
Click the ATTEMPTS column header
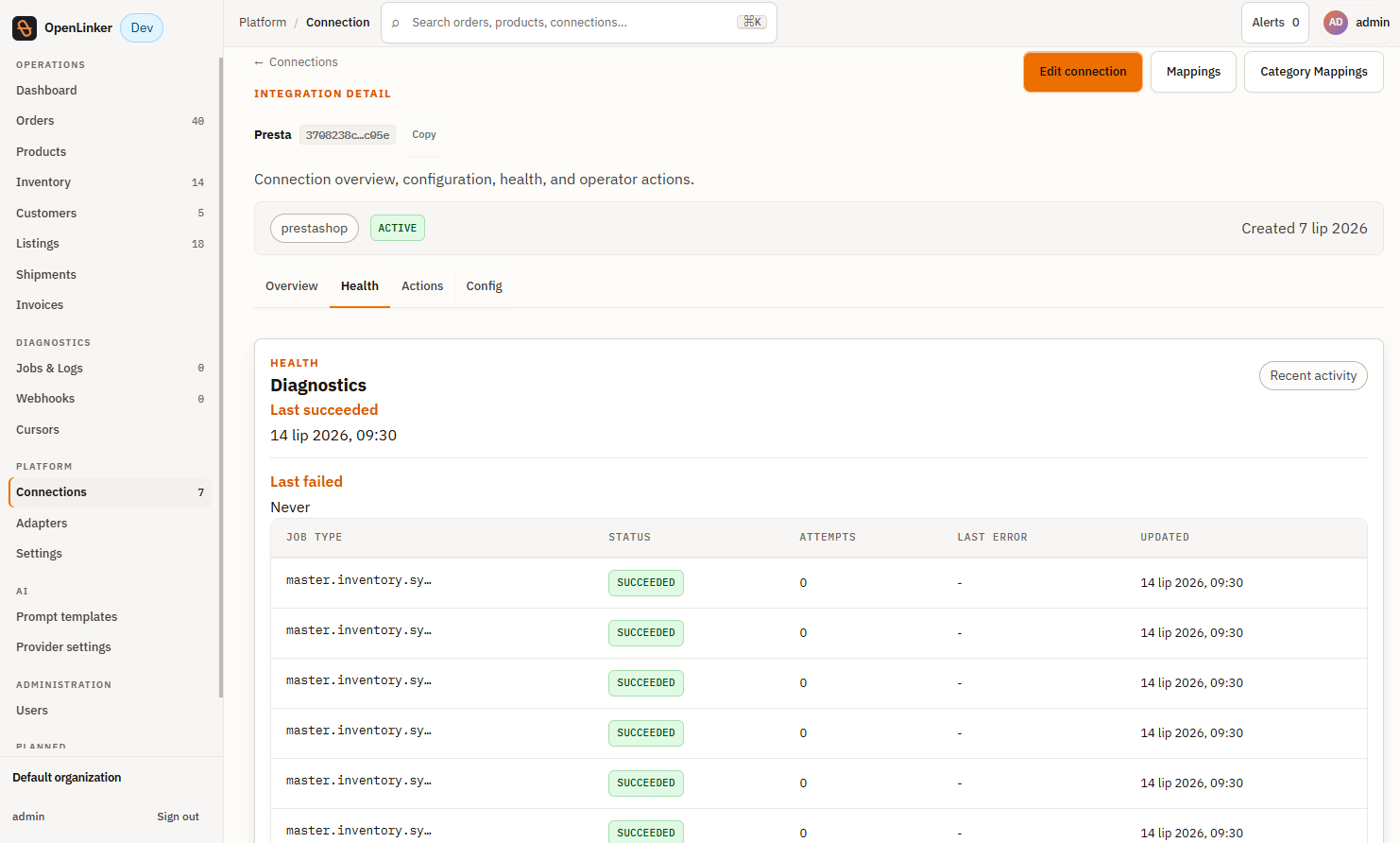point(828,537)
